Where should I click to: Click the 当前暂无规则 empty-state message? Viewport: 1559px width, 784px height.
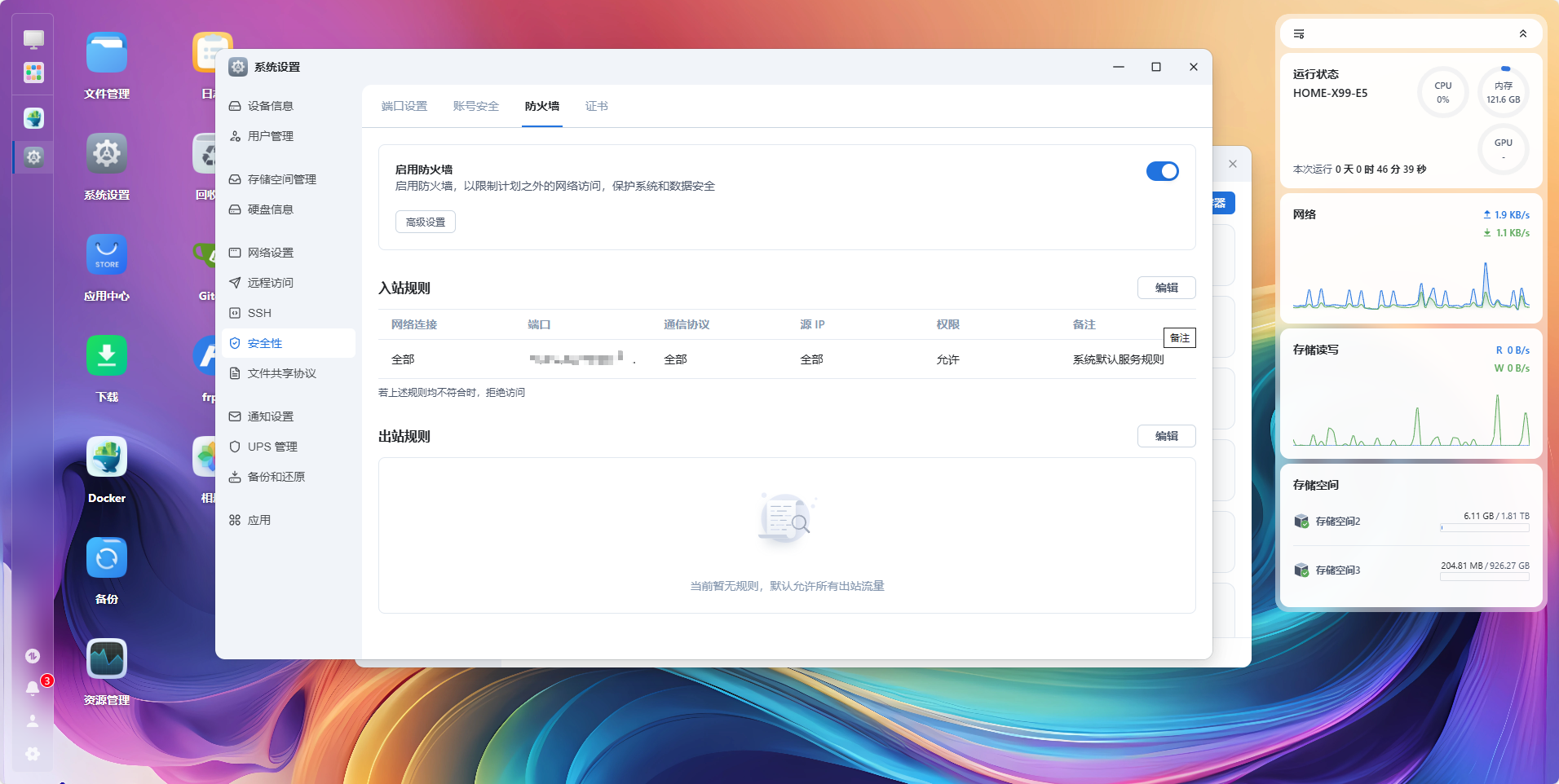tap(788, 586)
